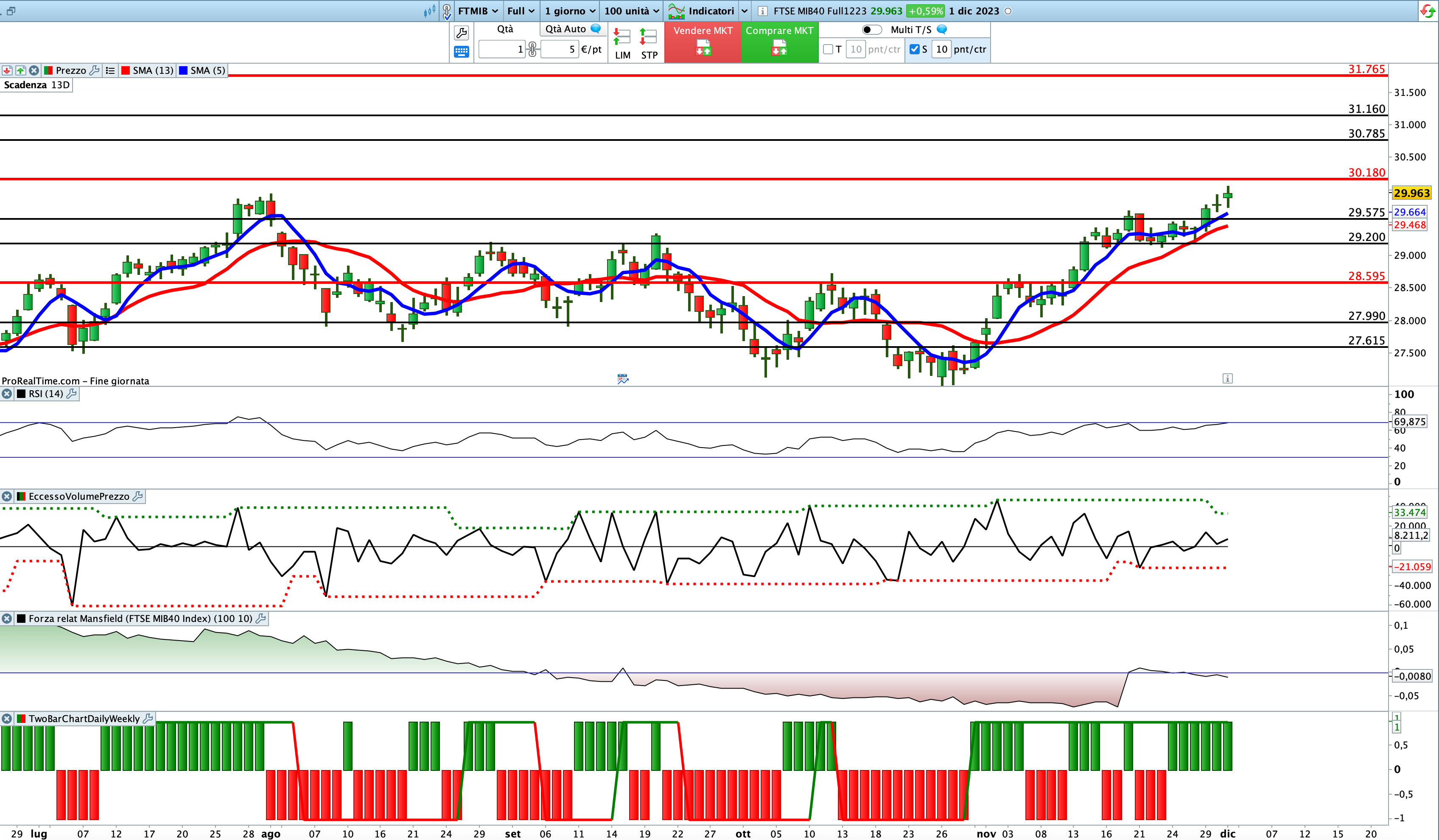Open RSI (14) settings wrench
This screenshot has width=1439, height=840.
click(72, 394)
